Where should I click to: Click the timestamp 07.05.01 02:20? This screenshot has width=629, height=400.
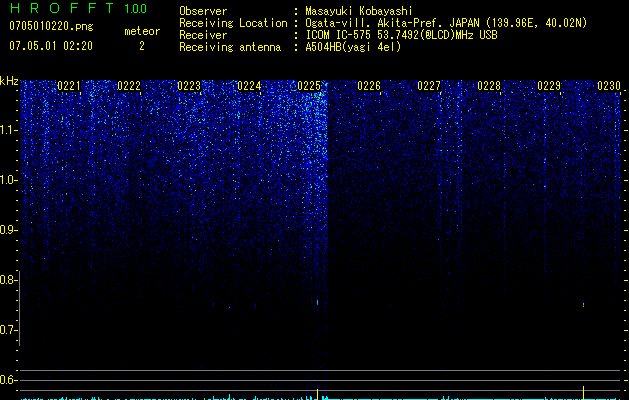(51, 46)
